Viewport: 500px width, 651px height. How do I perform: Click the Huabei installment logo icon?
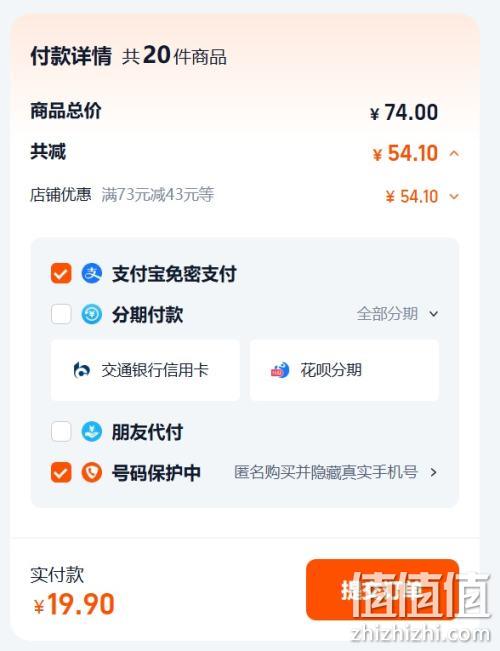280,370
